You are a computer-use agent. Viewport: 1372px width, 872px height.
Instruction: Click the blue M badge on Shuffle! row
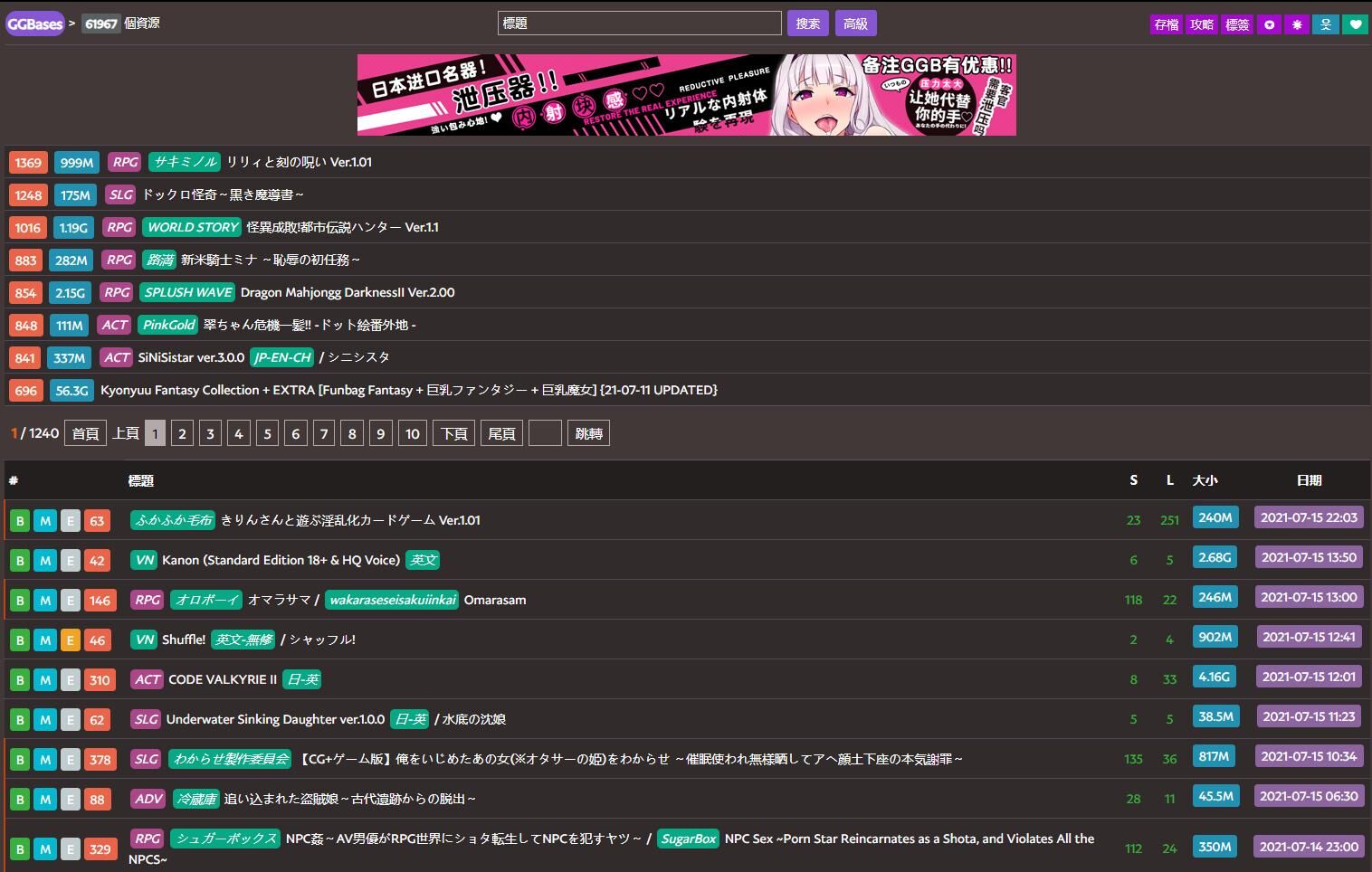pyautogui.click(x=45, y=640)
